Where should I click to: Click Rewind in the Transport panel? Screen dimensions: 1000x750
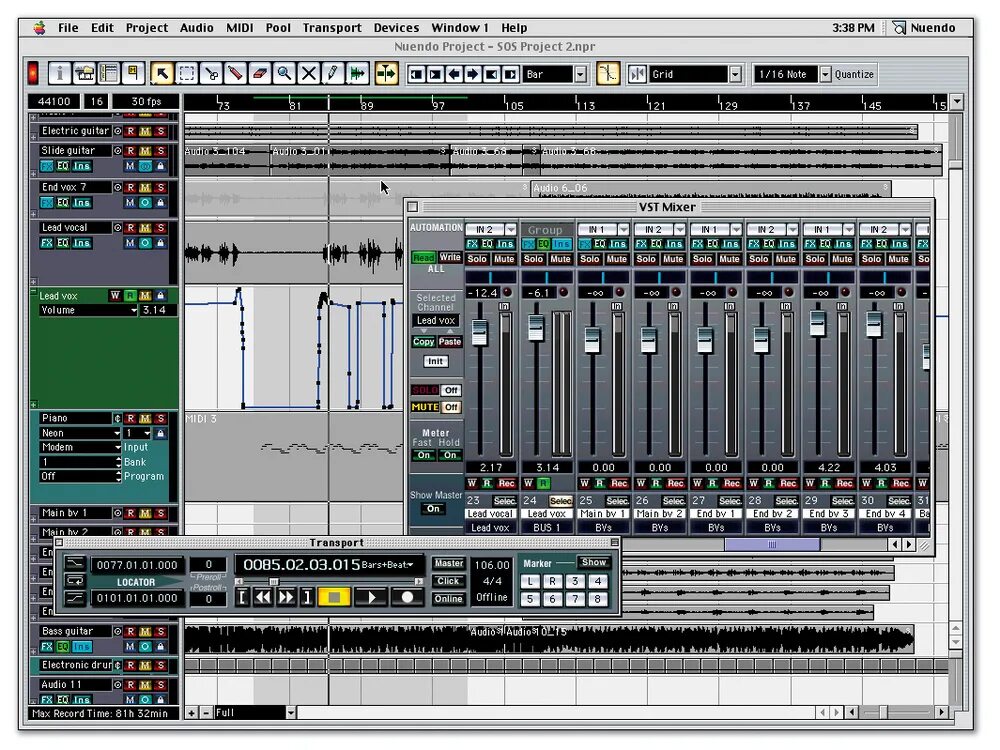click(x=263, y=598)
